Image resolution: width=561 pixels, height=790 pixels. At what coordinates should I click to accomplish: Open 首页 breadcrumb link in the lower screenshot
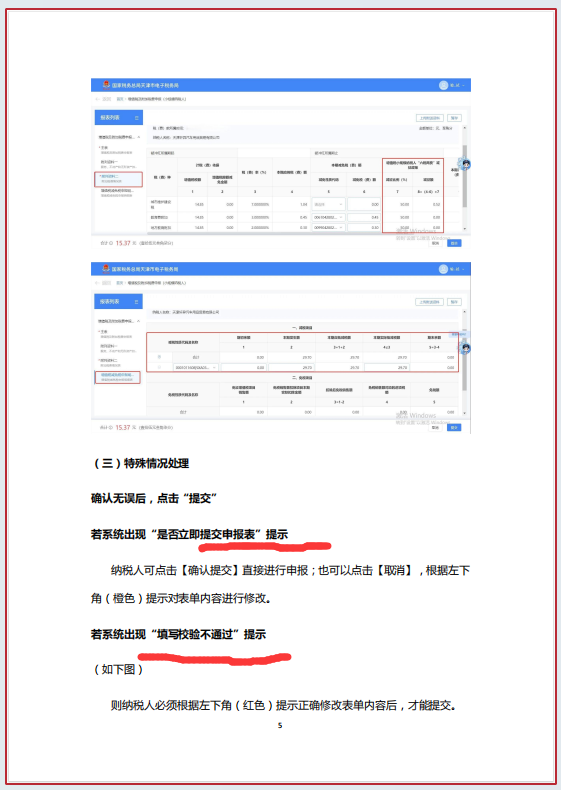coord(120,283)
